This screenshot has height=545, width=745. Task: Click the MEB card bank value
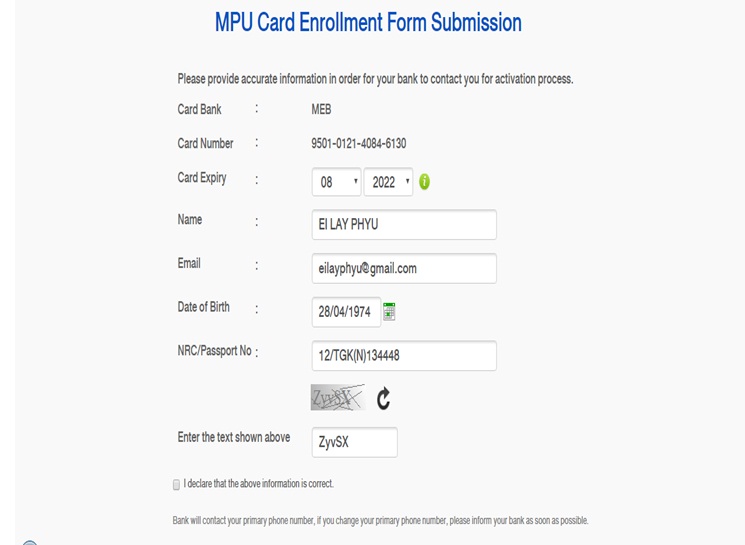pyautogui.click(x=321, y=110)
